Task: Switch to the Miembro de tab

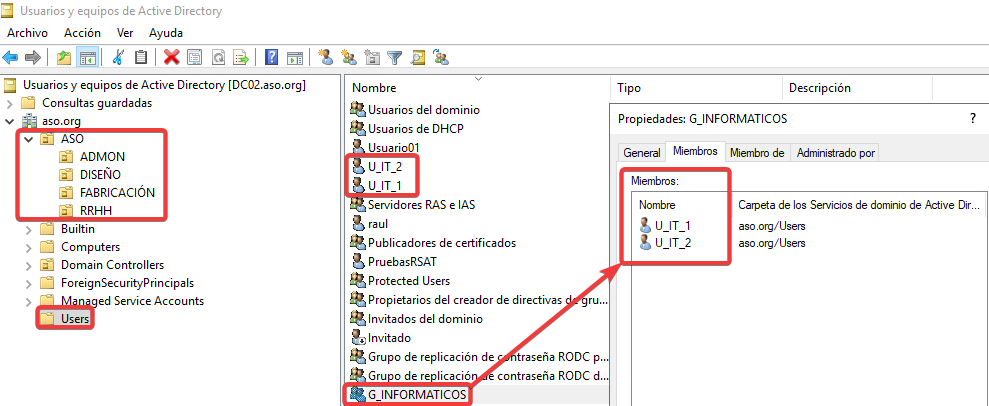Action: click(x=756, y=152)
